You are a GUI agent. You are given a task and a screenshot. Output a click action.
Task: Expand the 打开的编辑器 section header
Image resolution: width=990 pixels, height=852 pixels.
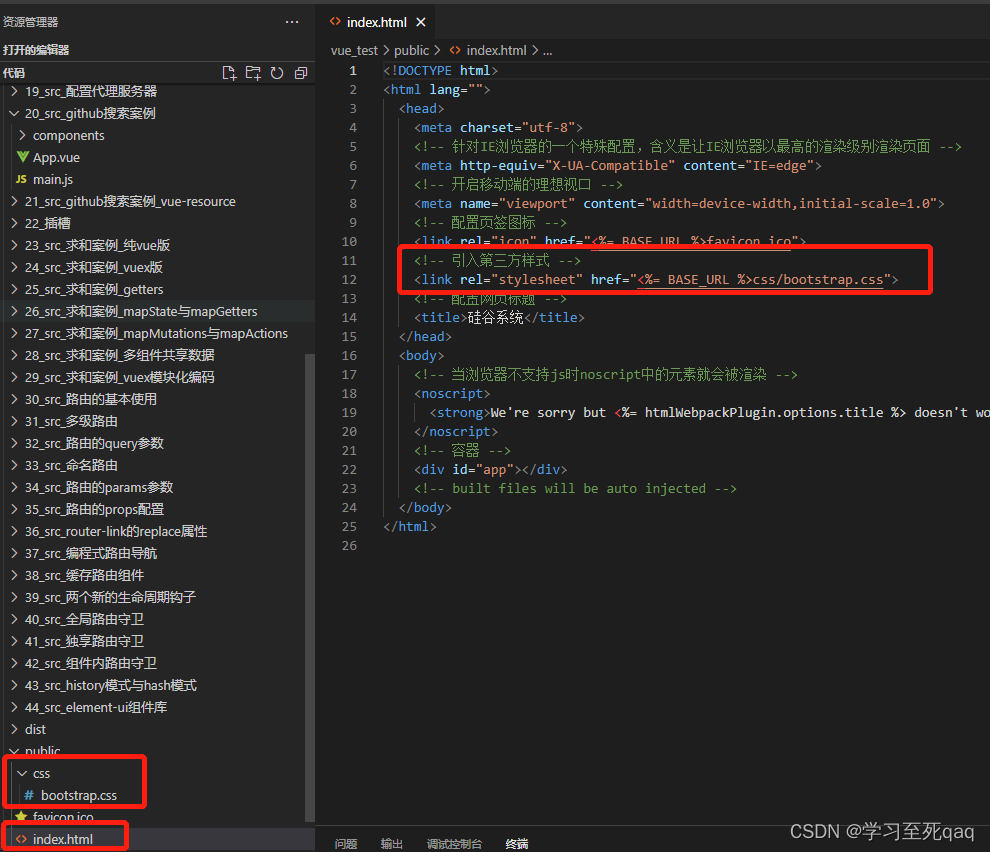click(35, 50)
